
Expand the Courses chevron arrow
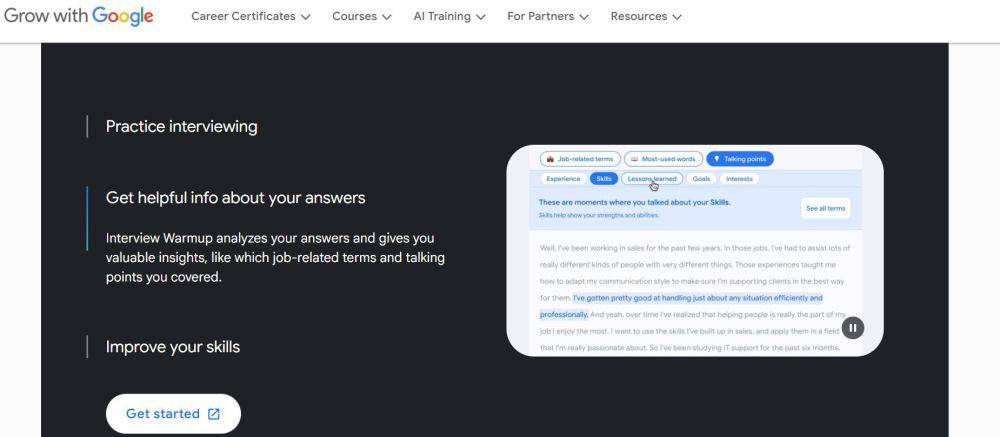pyautogui.click(x=386, y=17)
